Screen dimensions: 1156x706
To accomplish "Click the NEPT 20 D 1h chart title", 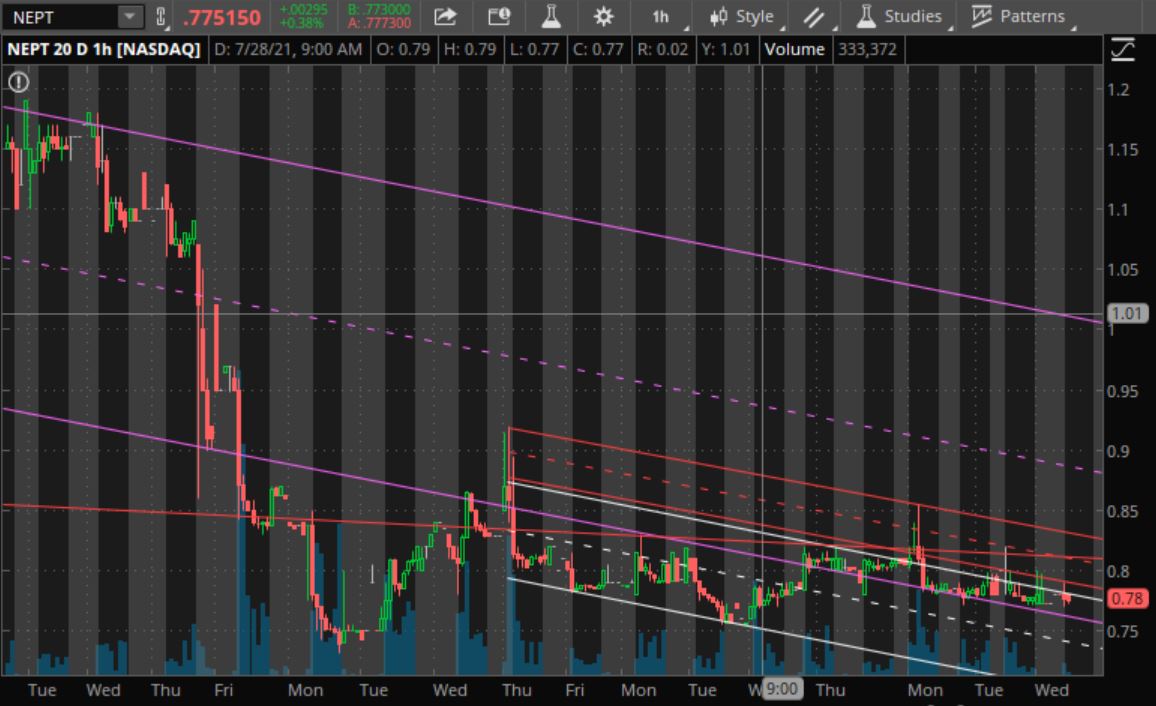I will coord(104,49).
